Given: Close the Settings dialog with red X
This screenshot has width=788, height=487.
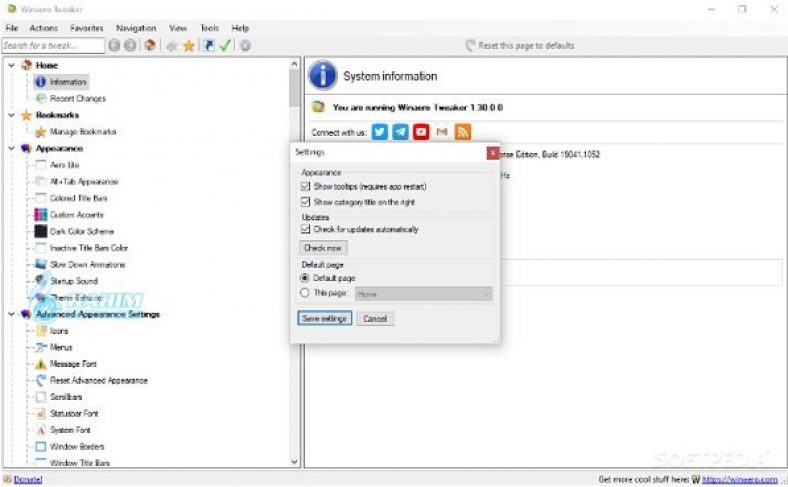Looking at the screenshot, I should [x=493, y=153].
